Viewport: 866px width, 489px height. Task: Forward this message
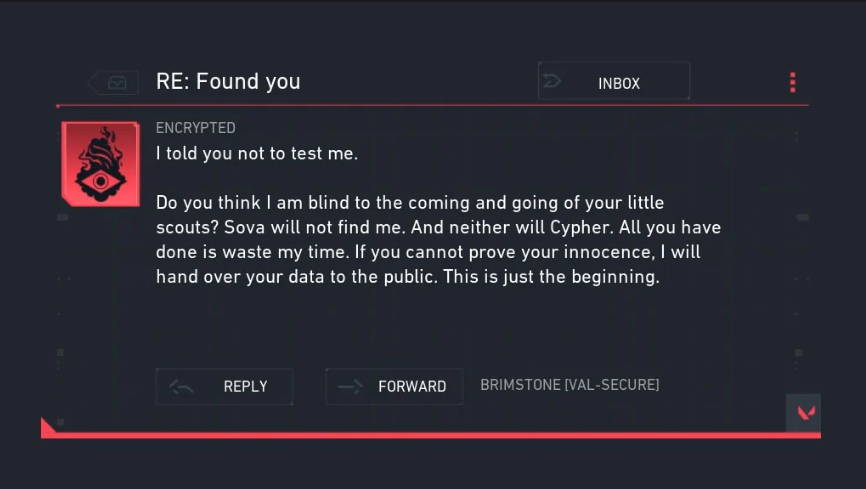click(394, 386)
